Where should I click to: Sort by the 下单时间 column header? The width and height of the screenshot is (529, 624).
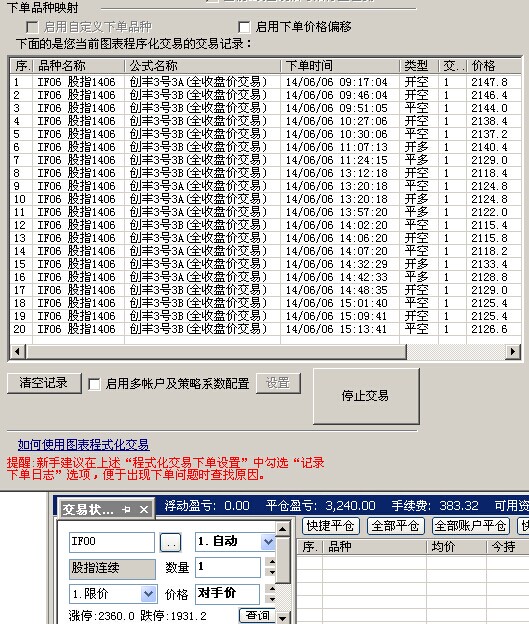(340, 66)
